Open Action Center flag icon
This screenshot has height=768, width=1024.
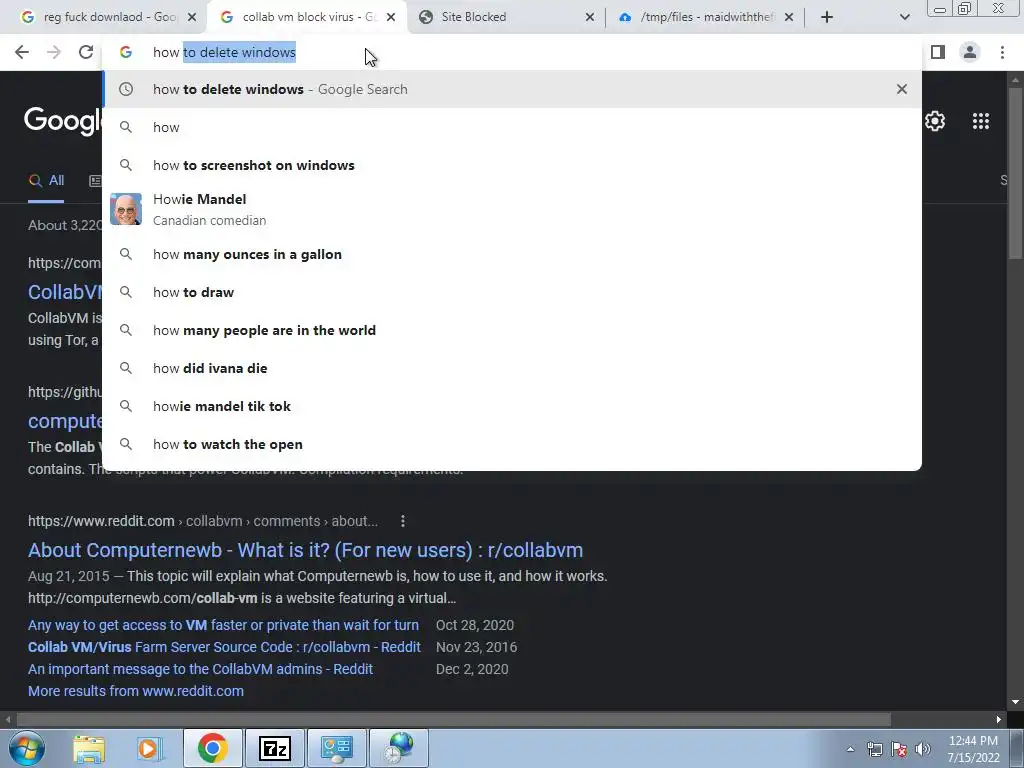point(899,749)
